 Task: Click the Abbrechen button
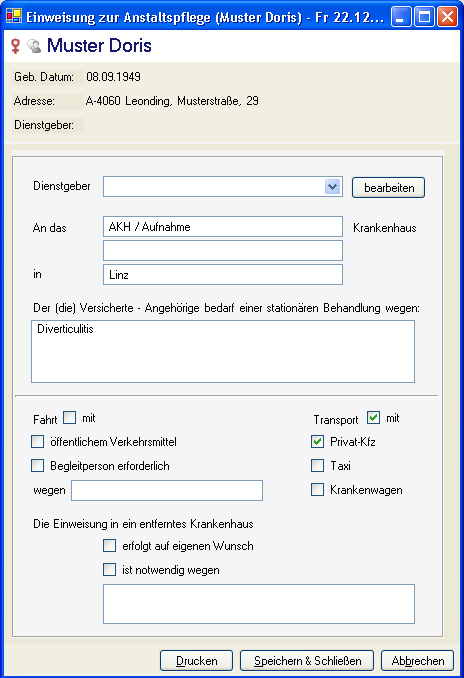coord(417,661)
